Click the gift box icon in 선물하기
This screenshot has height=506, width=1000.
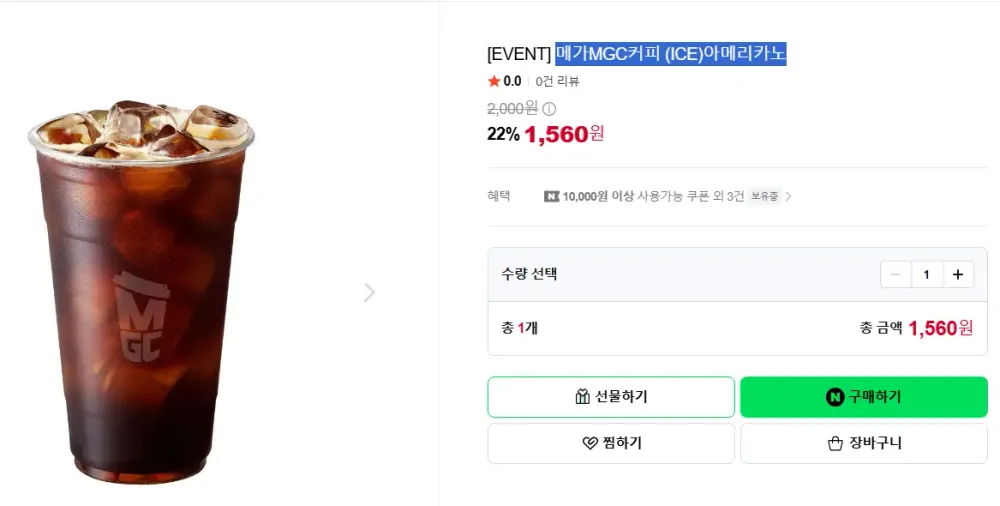tap(582, 397)
